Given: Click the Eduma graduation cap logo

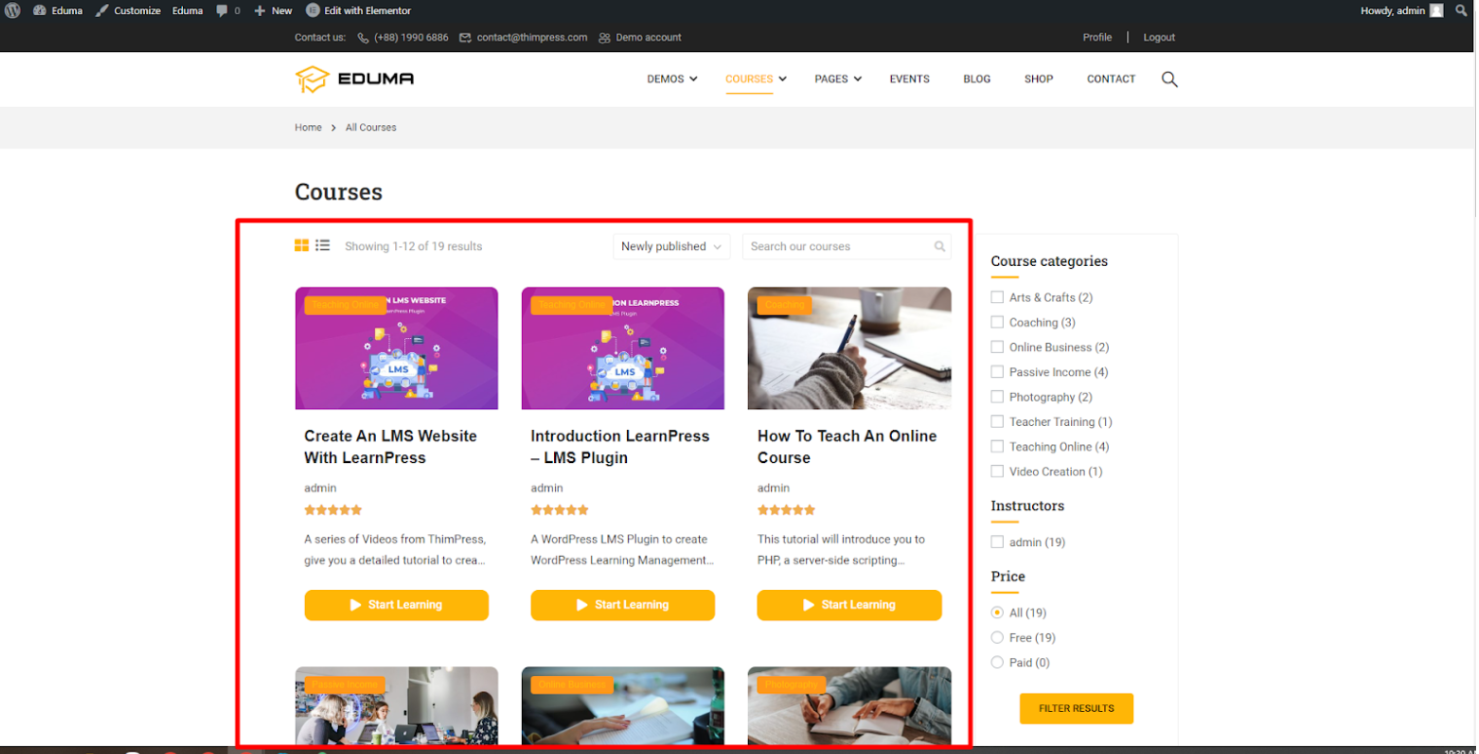Looking at the screenshot, I should coord(354,79).
